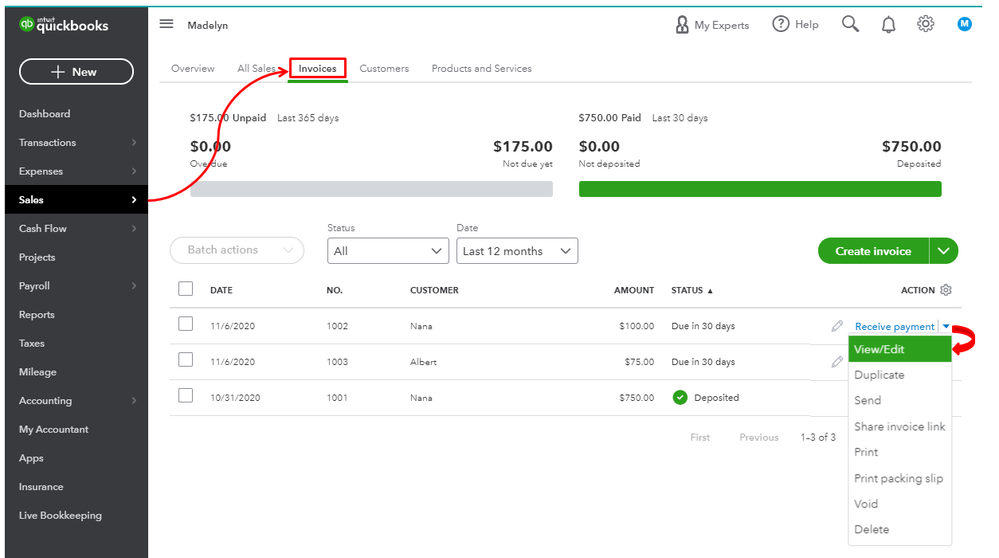Click the pencil icon for invoice 1003
The height and width of the screenshot is (558, 999).
click(x=837, y=362)
